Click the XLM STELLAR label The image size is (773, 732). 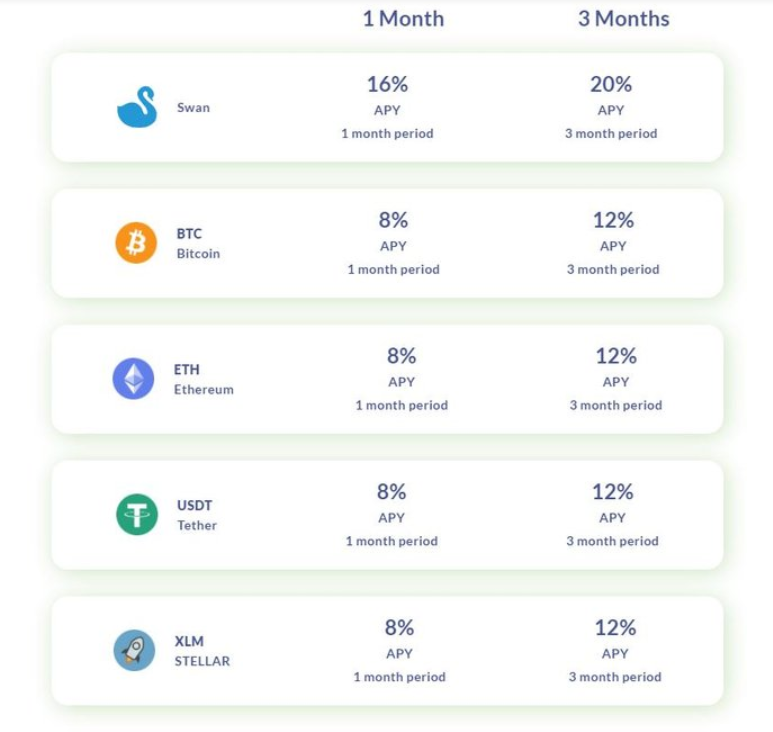(x=201, y=651)
